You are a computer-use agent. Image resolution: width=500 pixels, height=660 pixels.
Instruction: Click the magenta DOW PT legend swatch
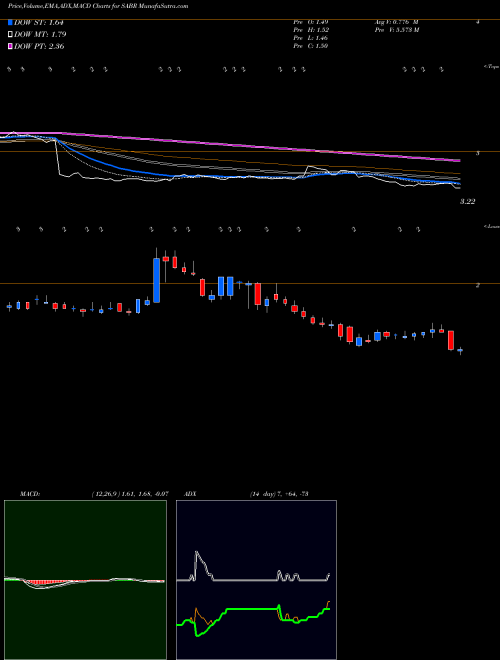(10, 46)
